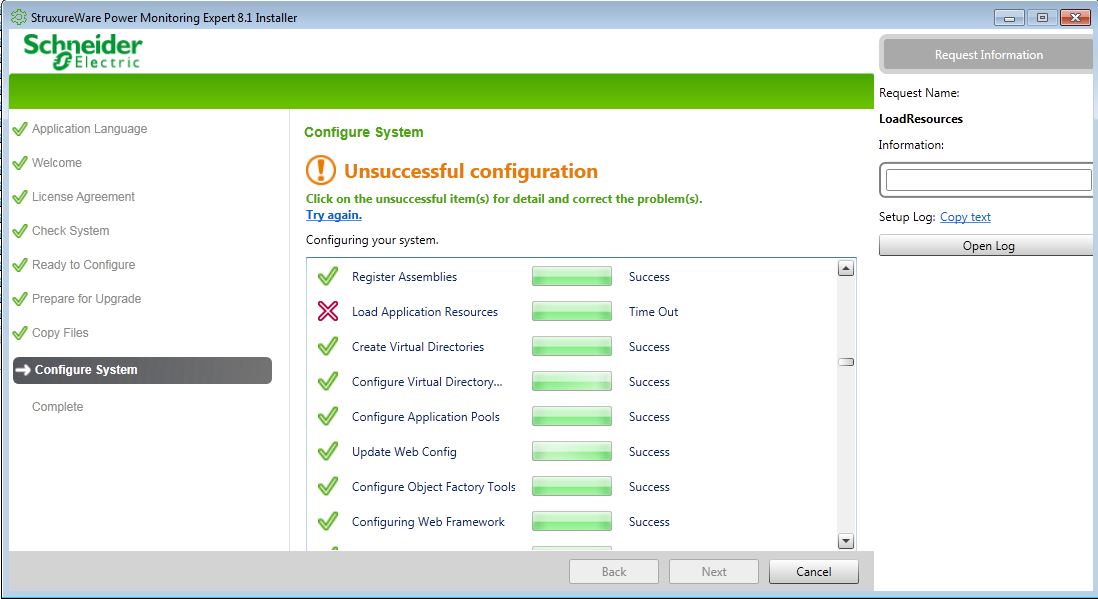Image resolution: width=1098 pixels, height=599 pixels.
Task: Click the Try again link
Action: pyautogui.click(x=333, y=215)
